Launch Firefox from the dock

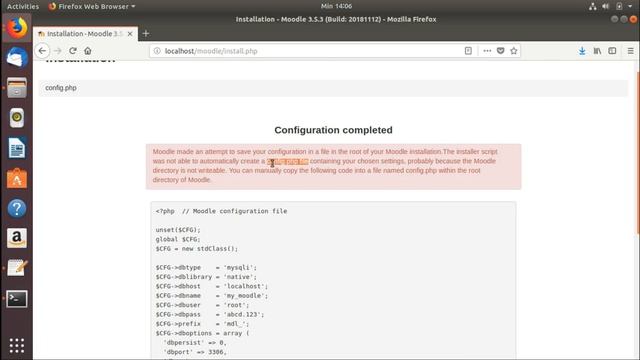(17, 28)
